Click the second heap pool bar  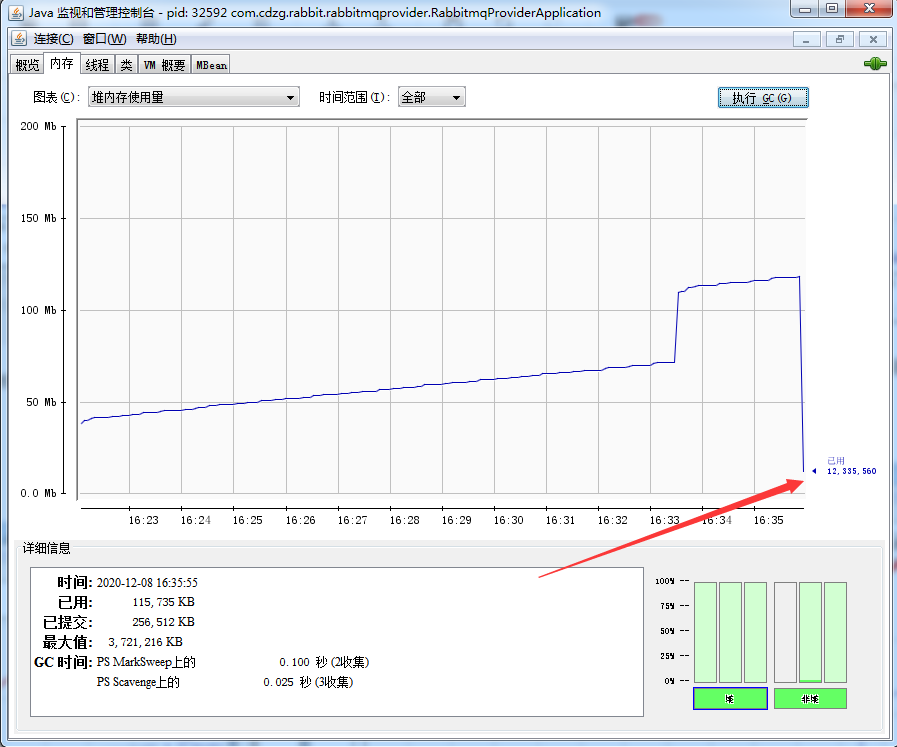(731, 632)
